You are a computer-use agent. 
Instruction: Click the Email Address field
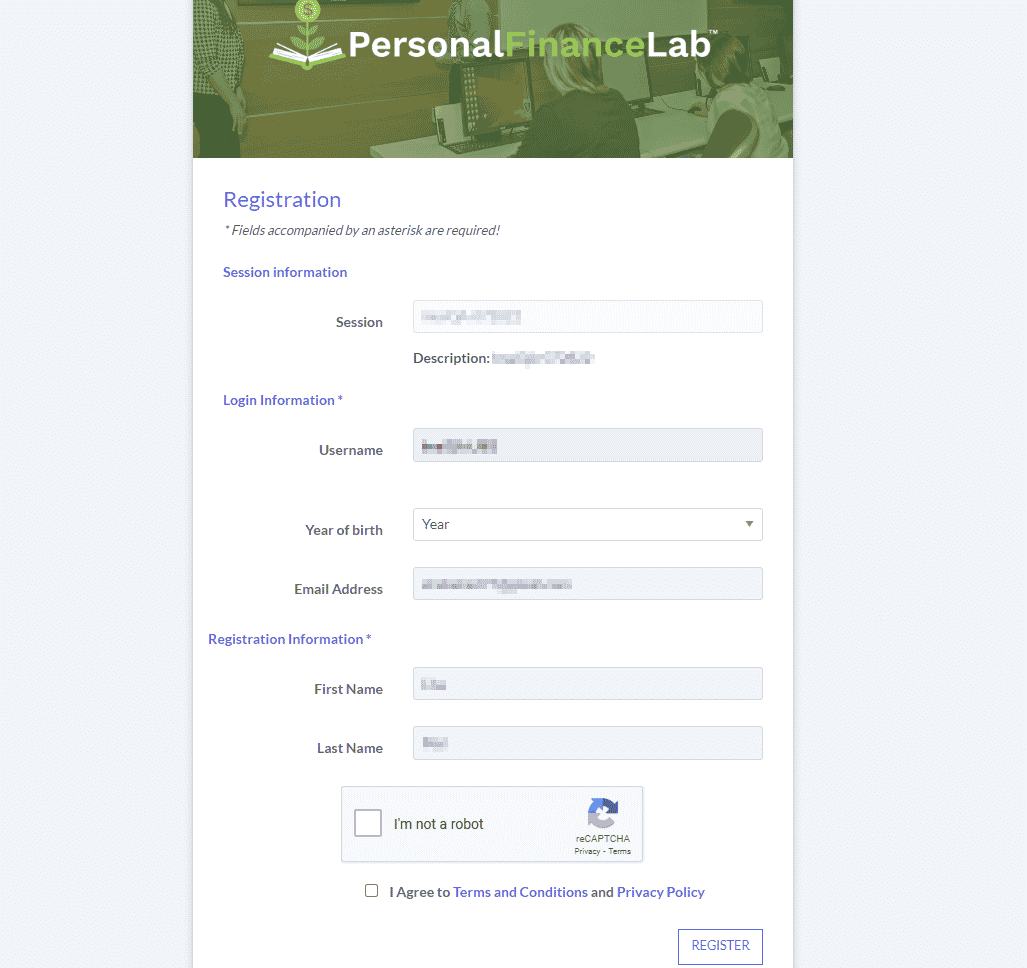coord(588,584)
